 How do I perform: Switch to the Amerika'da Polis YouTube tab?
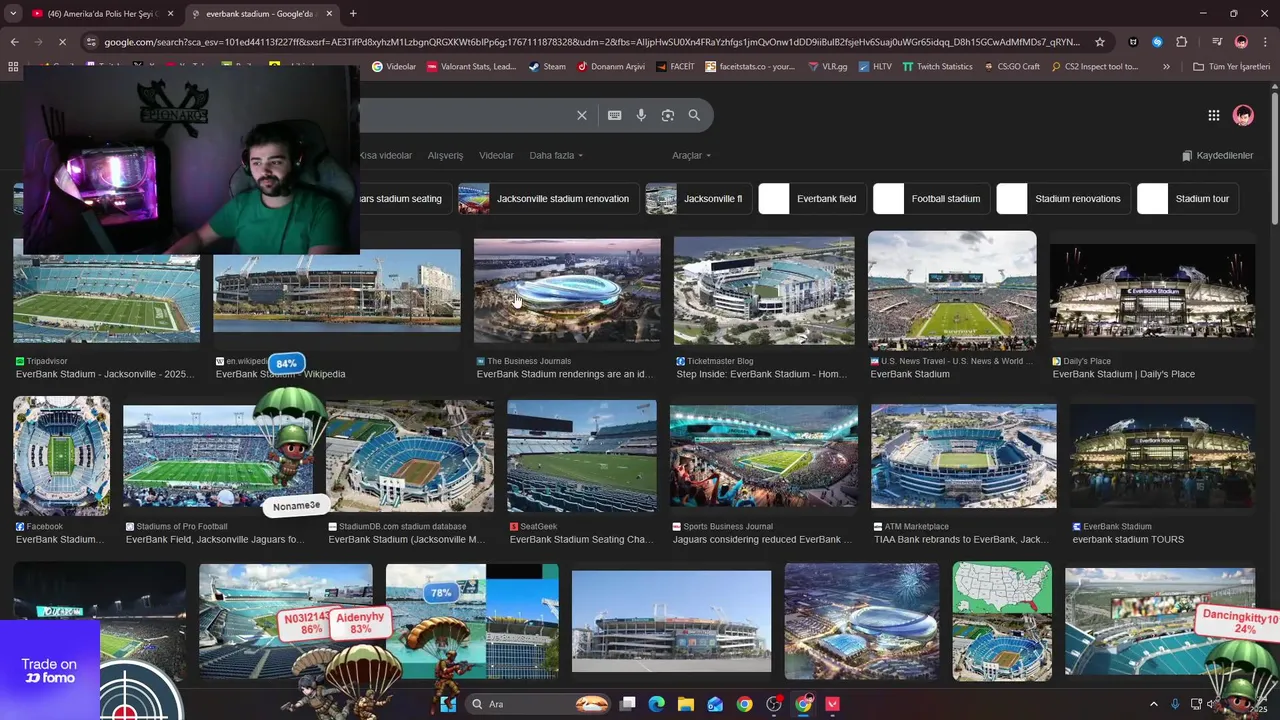pyautogui.click(x=102, y=13)
